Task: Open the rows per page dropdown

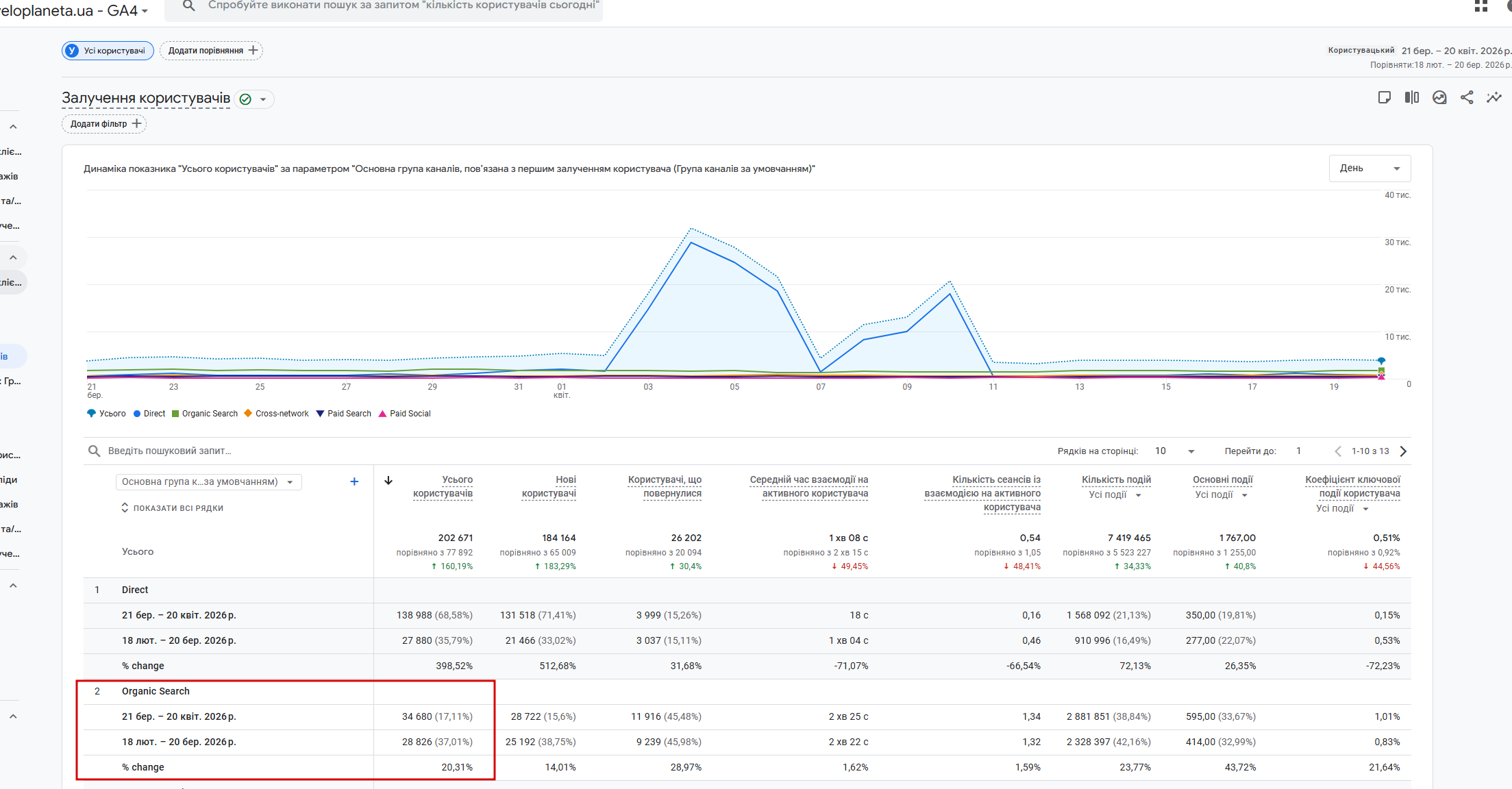Action: click(x=1175, y=451)
